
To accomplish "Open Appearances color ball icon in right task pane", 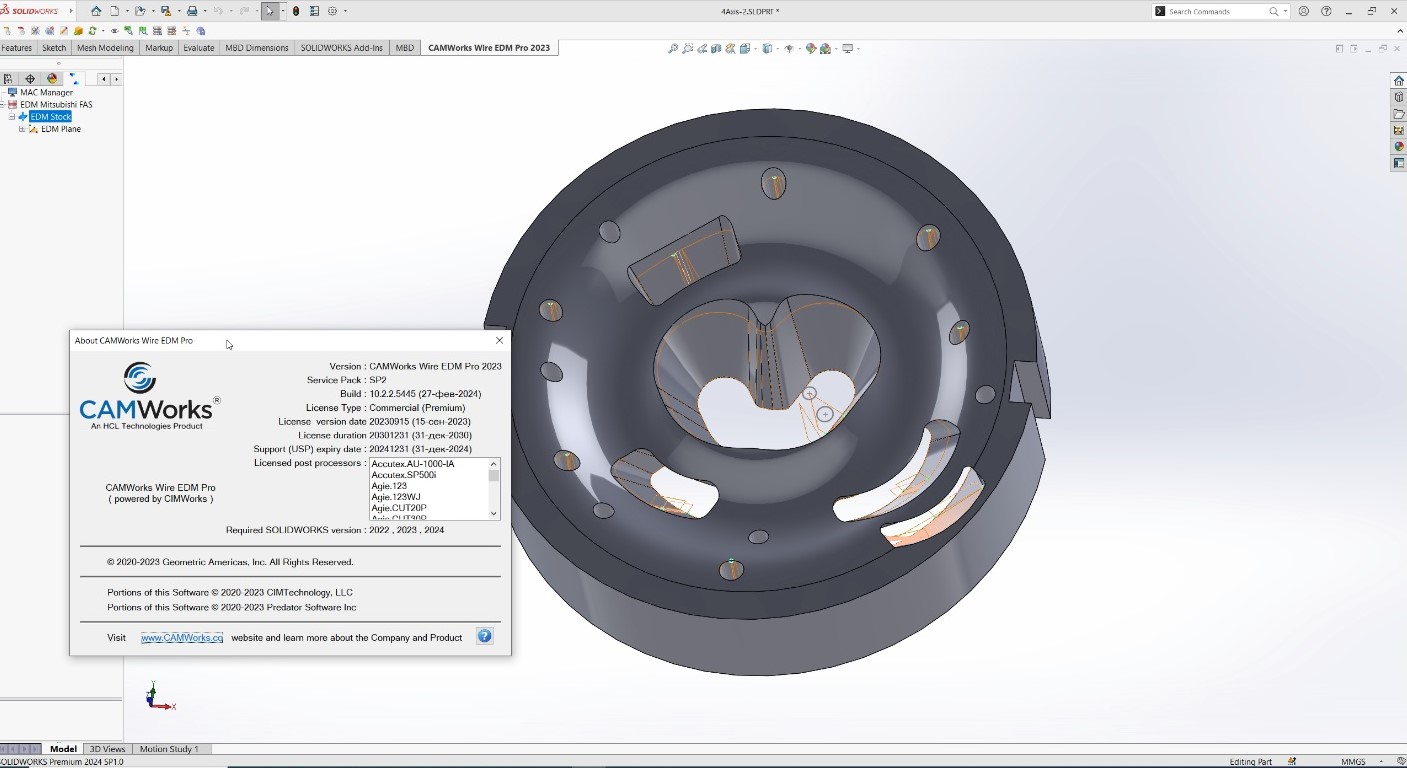I will (1399, 146).
